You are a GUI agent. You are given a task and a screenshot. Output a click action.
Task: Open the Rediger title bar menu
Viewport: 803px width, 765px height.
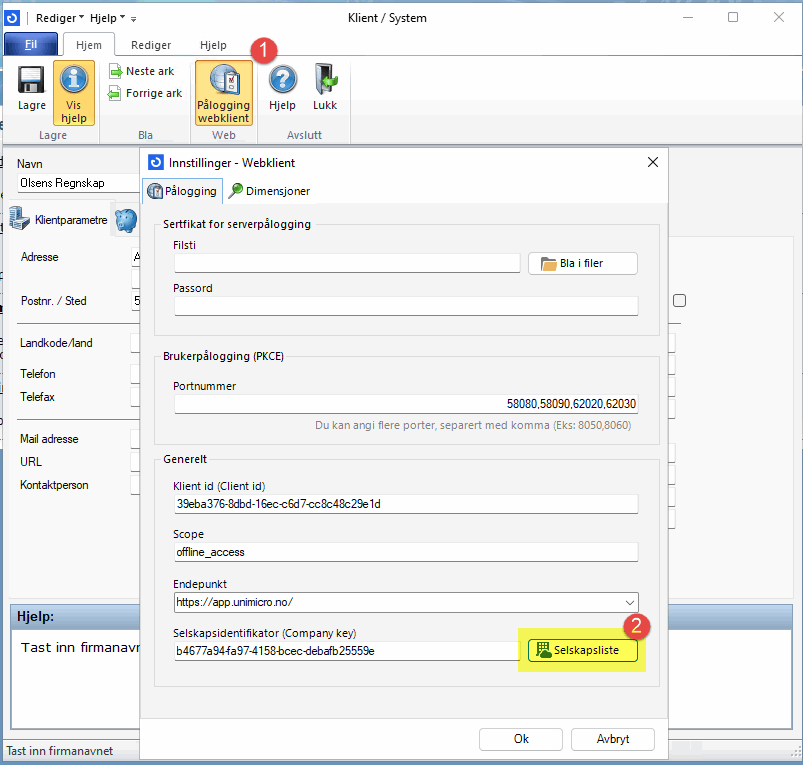click(x=59, y=17)
